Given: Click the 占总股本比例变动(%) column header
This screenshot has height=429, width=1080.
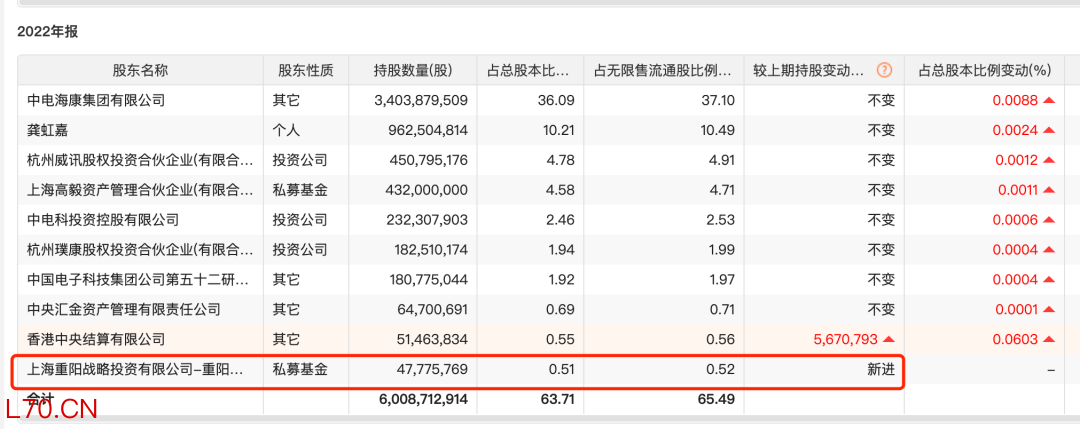Looking at the screenshot, I should coord(985,70).
